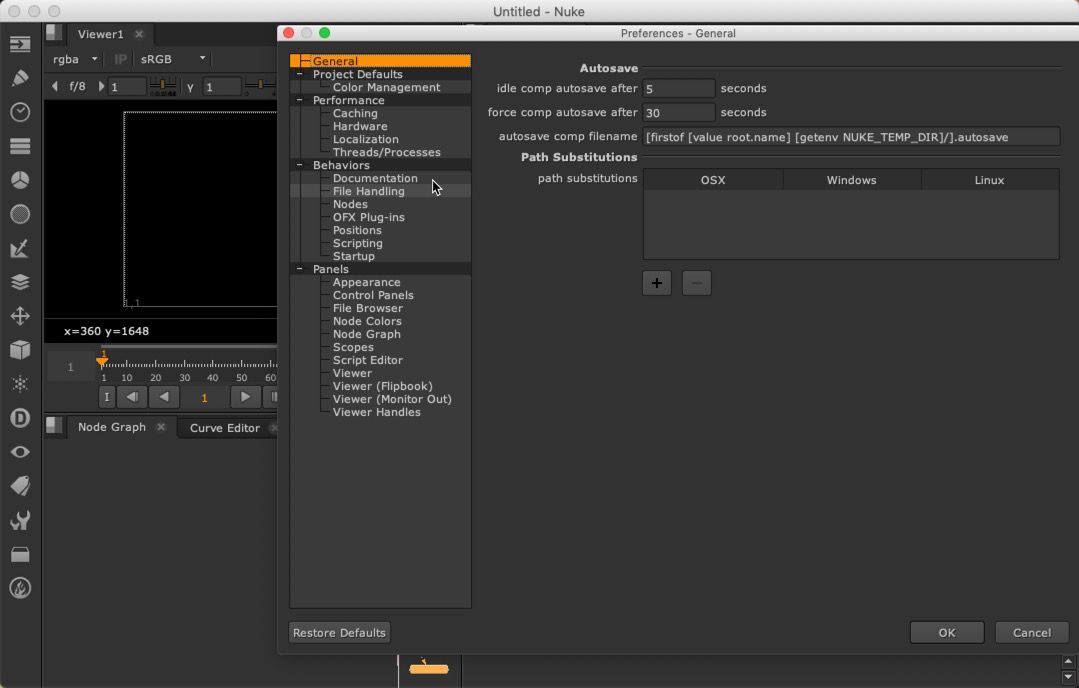Close the Viewer1 tab

tap(139, 34)
